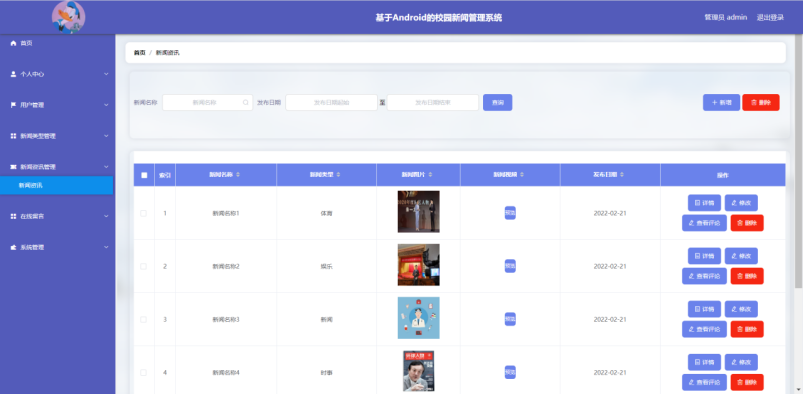Click 修改 for 新闻名称4
803x394 pixels.
tap(741, 362)
